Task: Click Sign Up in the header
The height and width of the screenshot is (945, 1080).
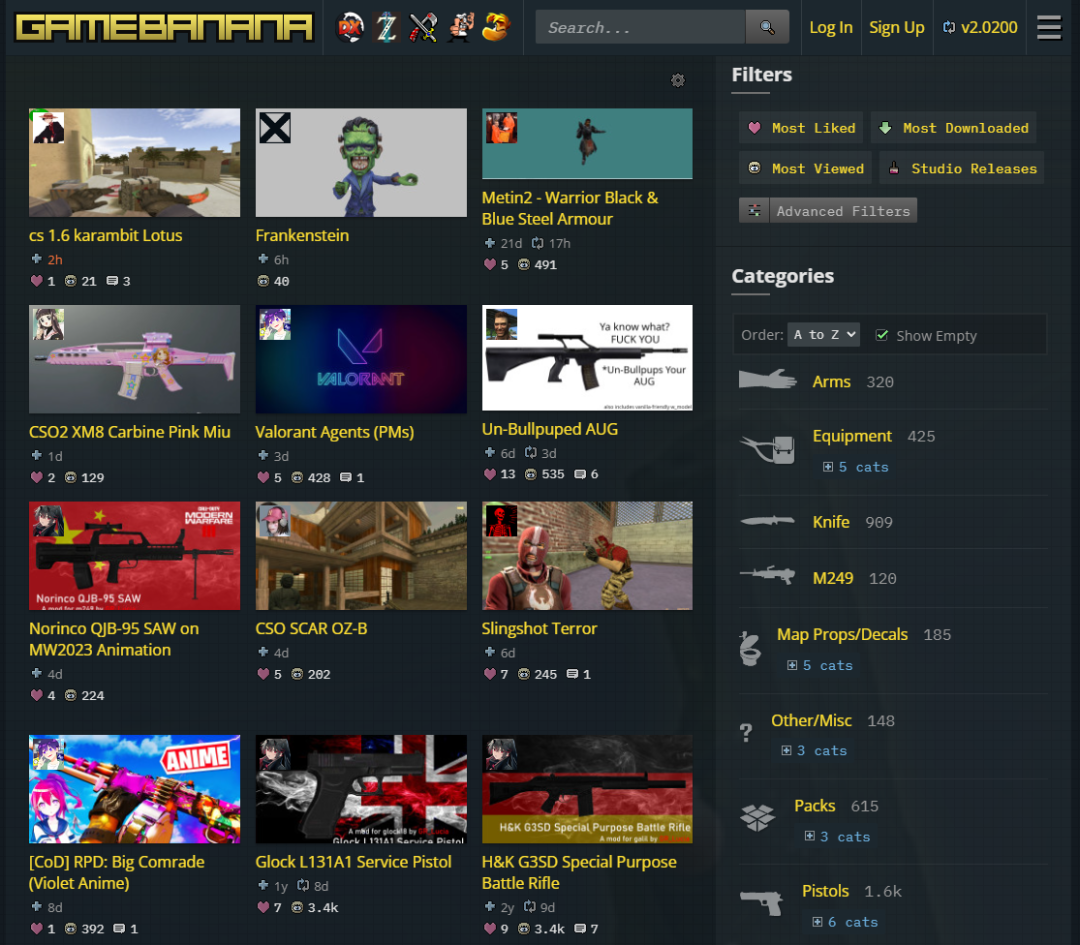Action: 896,28
